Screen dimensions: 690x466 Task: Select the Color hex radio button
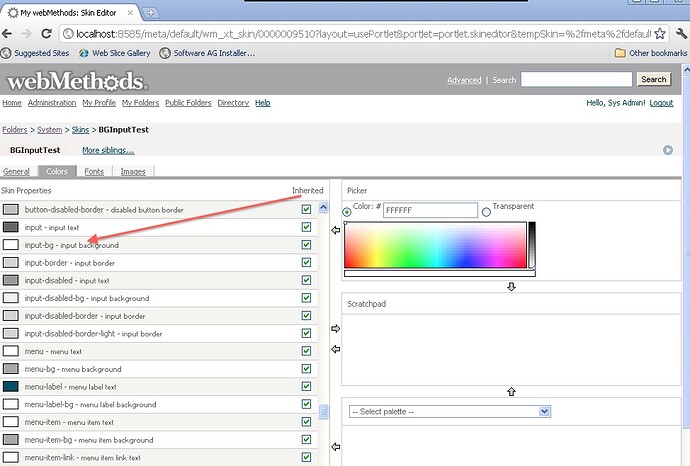pos(347,212)
